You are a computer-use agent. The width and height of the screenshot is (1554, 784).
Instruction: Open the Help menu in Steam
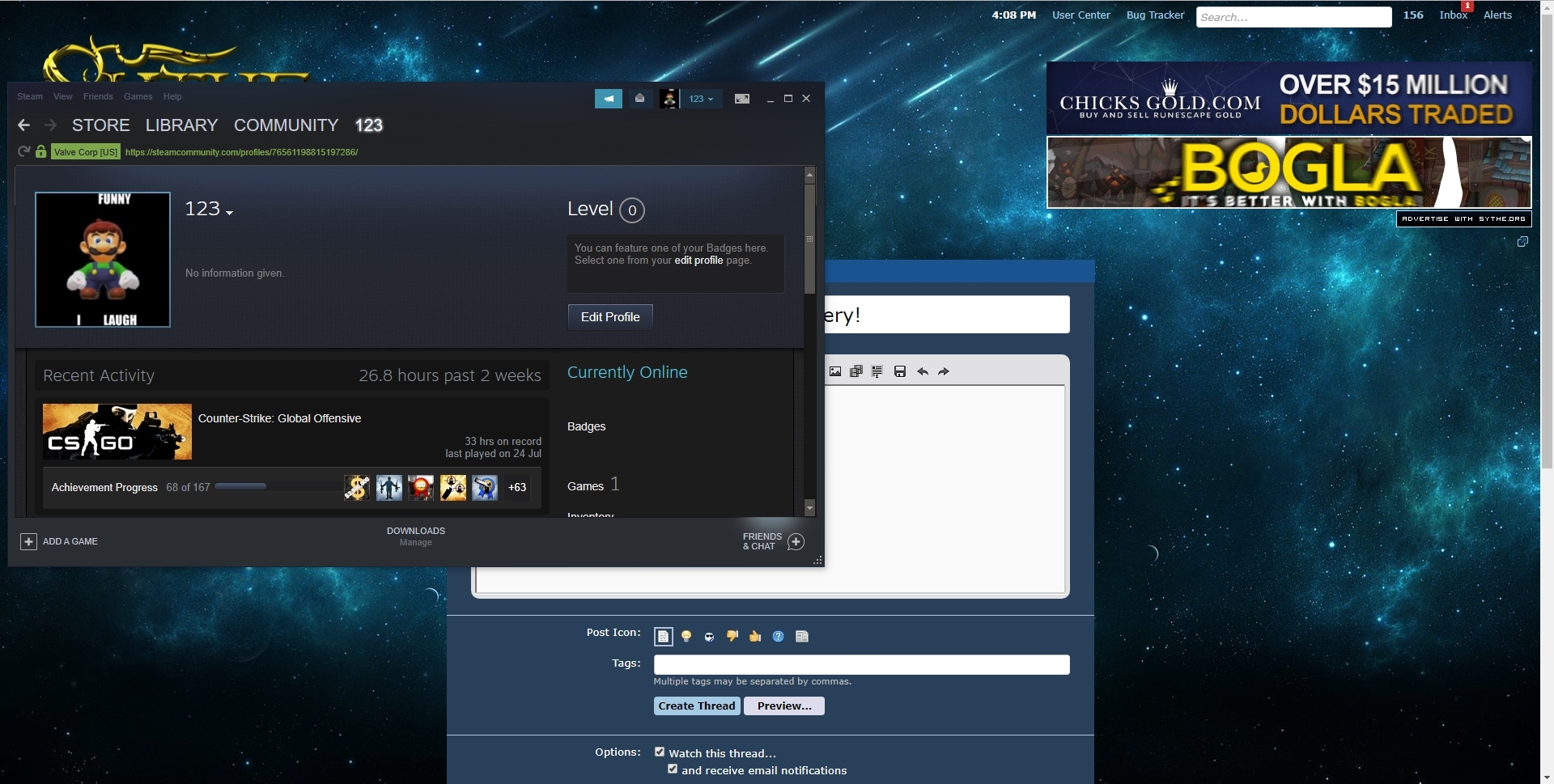click(x=172, y=96)
